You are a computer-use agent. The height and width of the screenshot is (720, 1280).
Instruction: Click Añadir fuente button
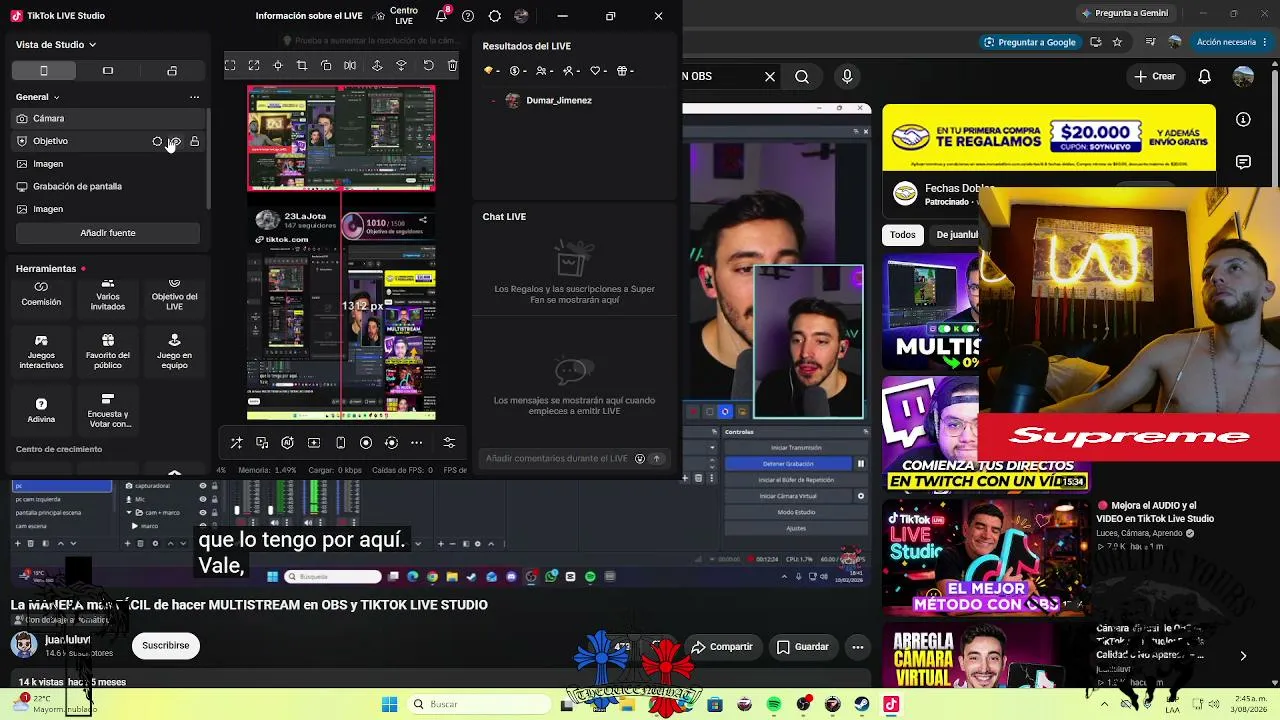(x=108, y=233)
